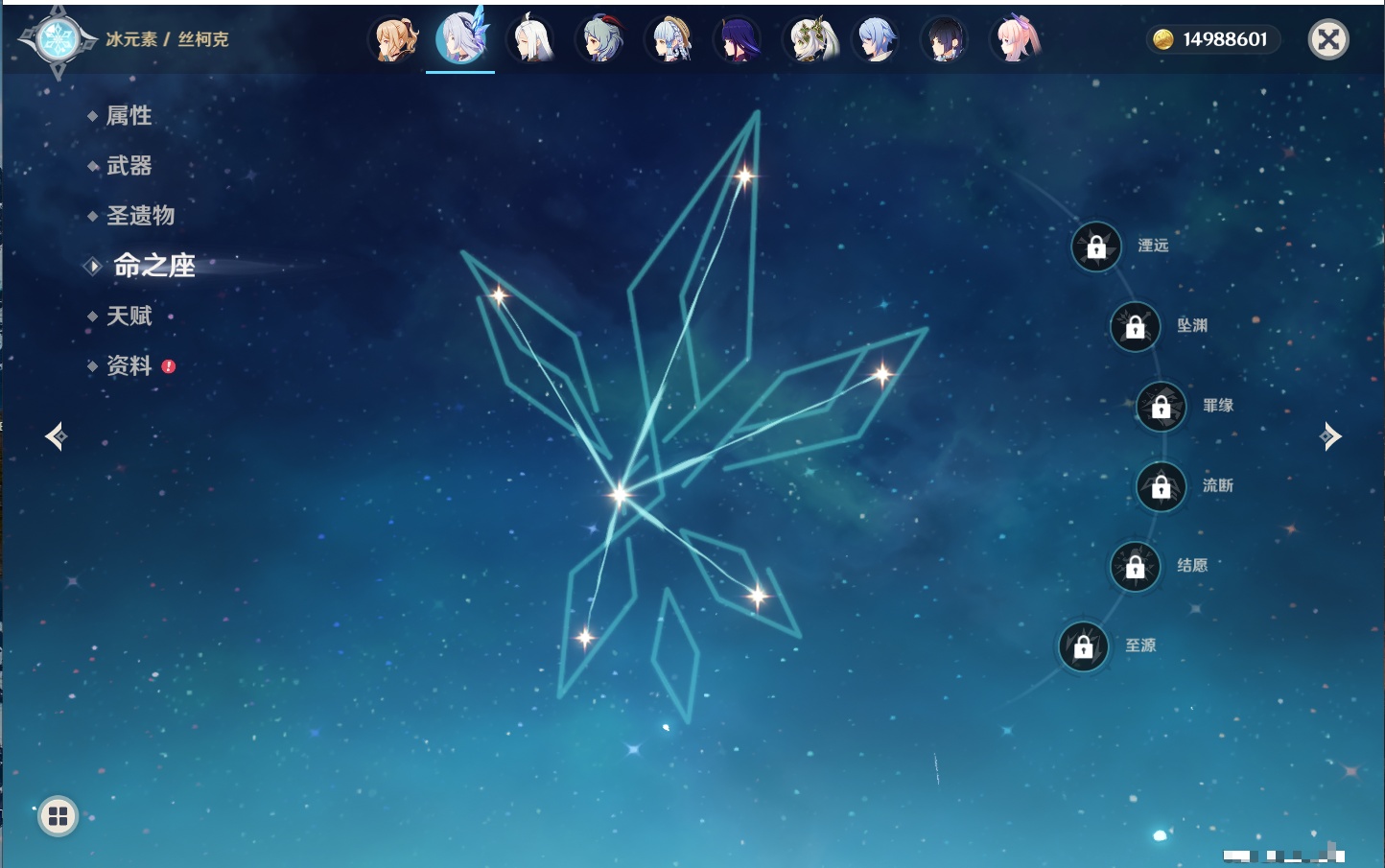This screenshot has height=868, width=1385.
Task: Click the bottom-left star of the constellation
Action: pyautogui.click(x=585, y=637)
